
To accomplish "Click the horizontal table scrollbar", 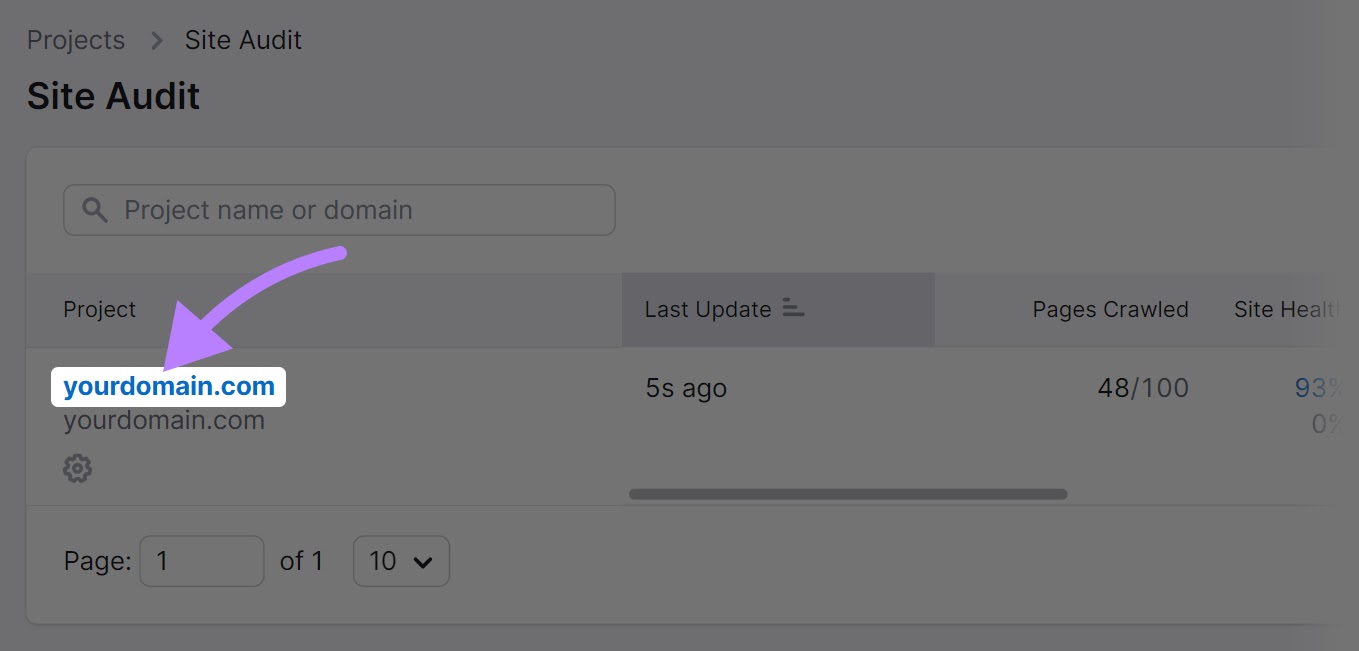I will tap(848, 493).
